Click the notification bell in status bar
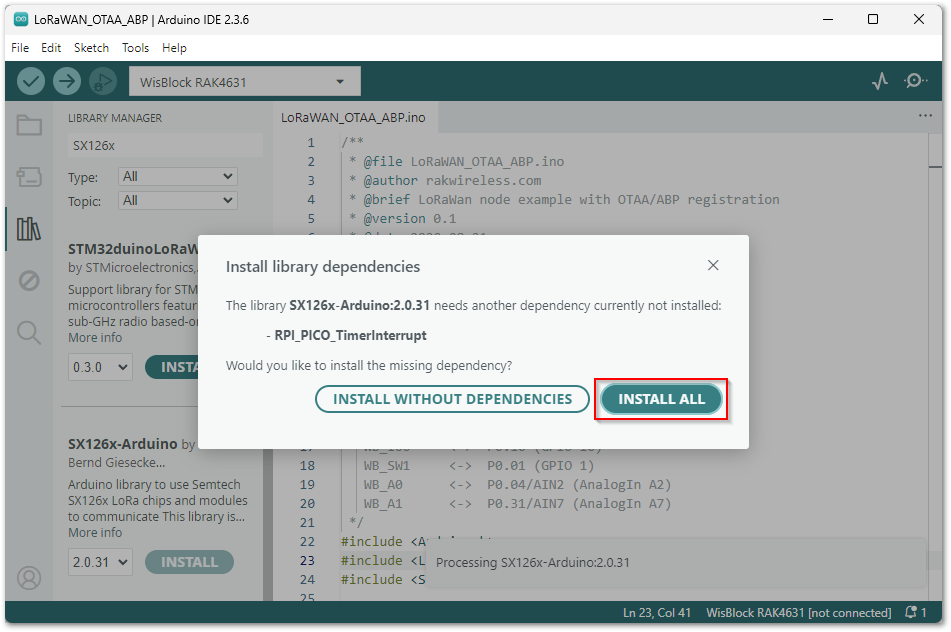951x632 pixels. click(x=909, y=612)
